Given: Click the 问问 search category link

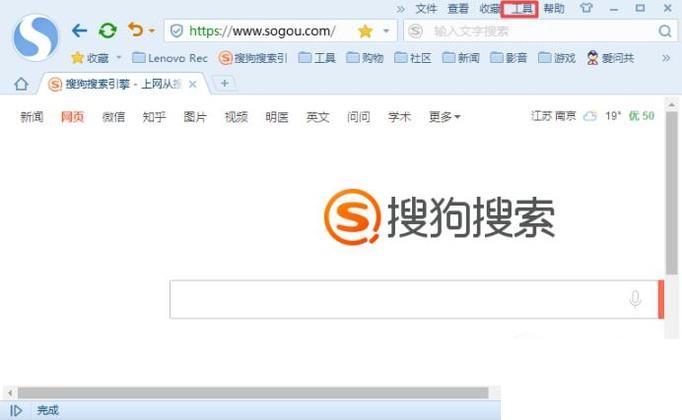Looking at the screenshot, I should tap(358, 117).
